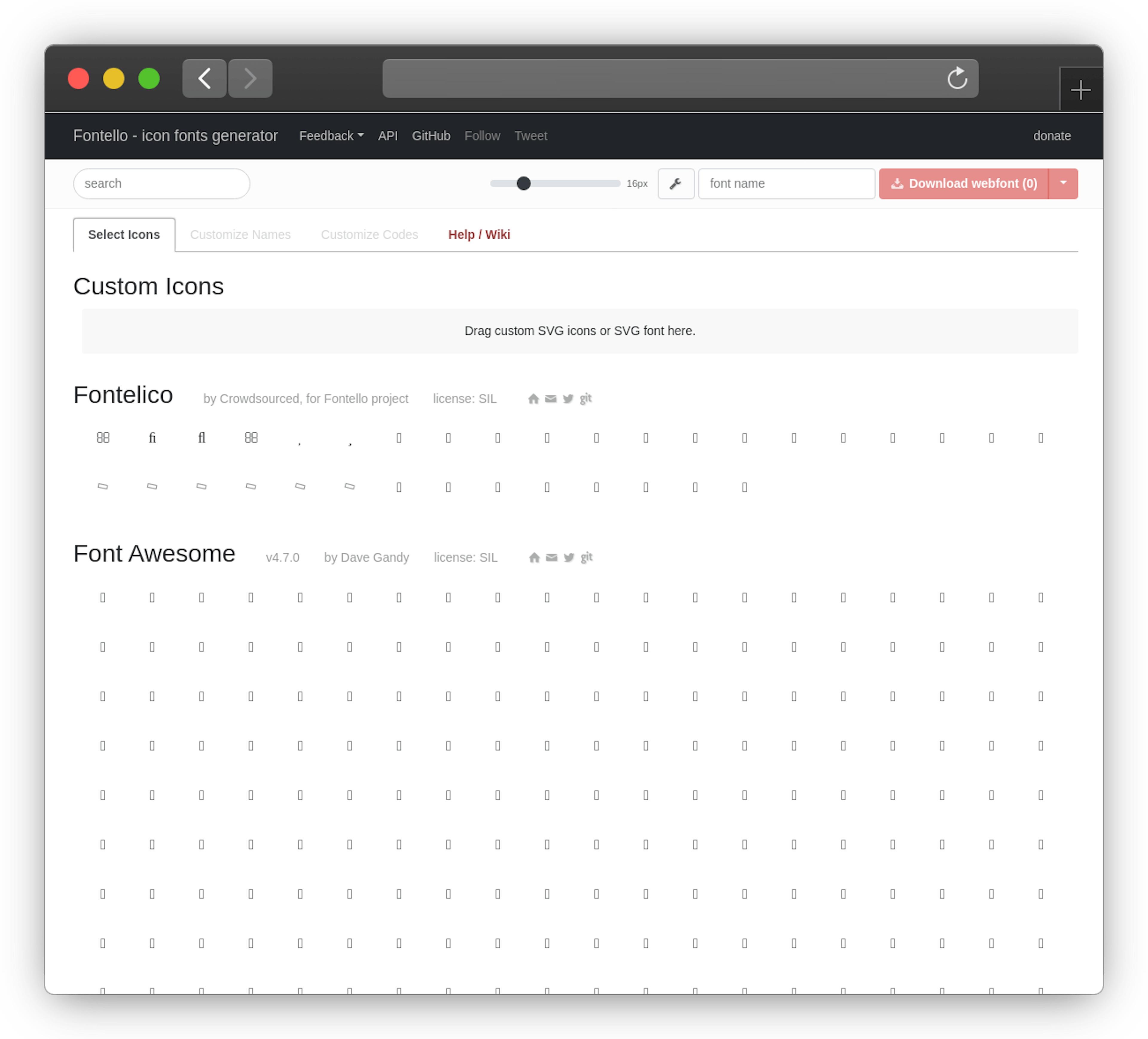Go forward in browser history
This screenshot has height=1039, width=1148.
coord(250,78)
